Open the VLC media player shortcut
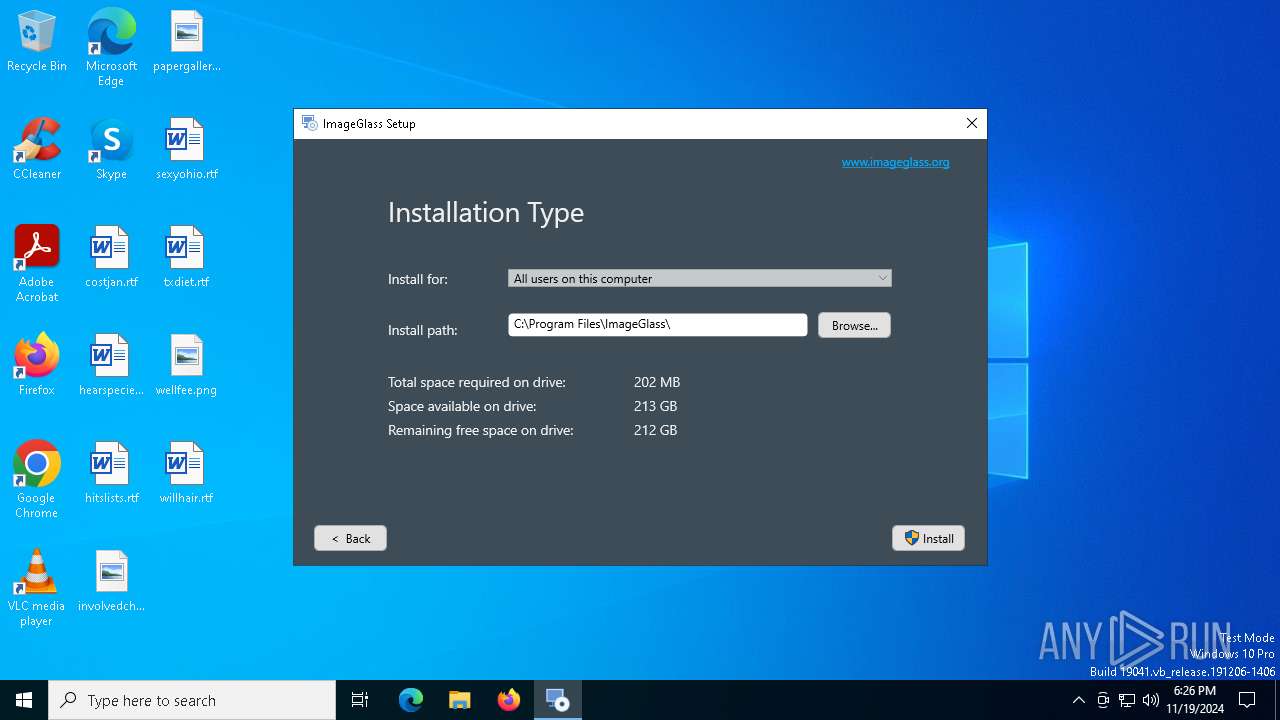The width and height of the screenshot is (1280, 720). pos(37,588)
